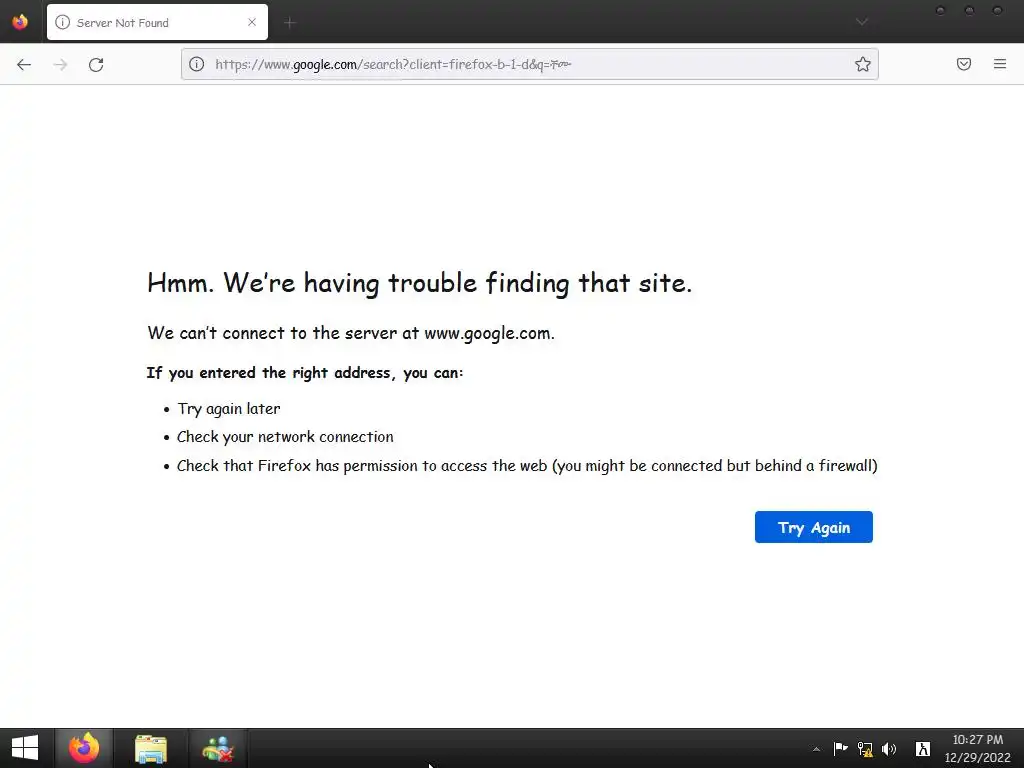This screenshot has height=768, width=1024.
Task: Open the volume speaker tray icon
Action: pos(889,749)
